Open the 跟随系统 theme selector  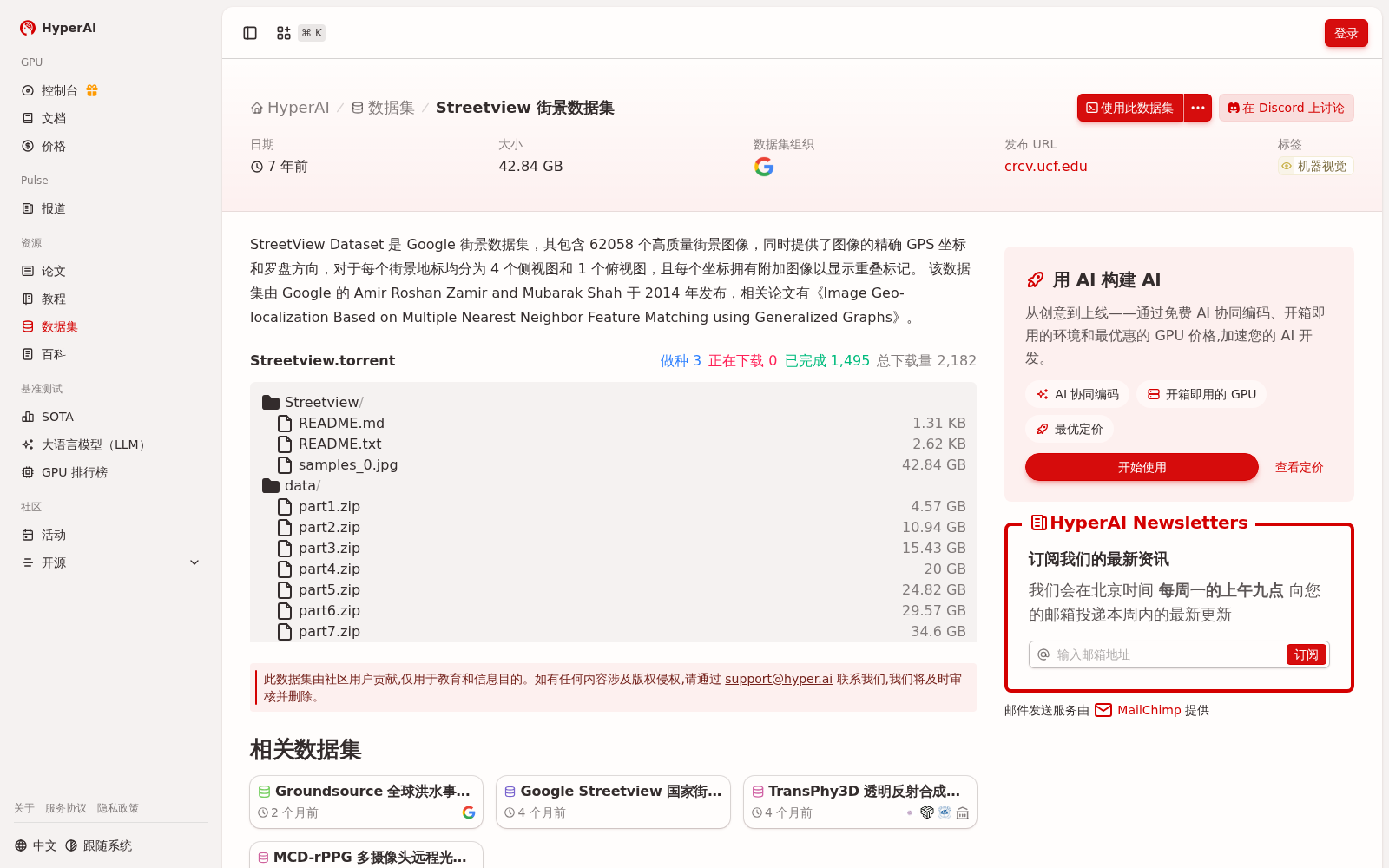click(x=98, y=845)
